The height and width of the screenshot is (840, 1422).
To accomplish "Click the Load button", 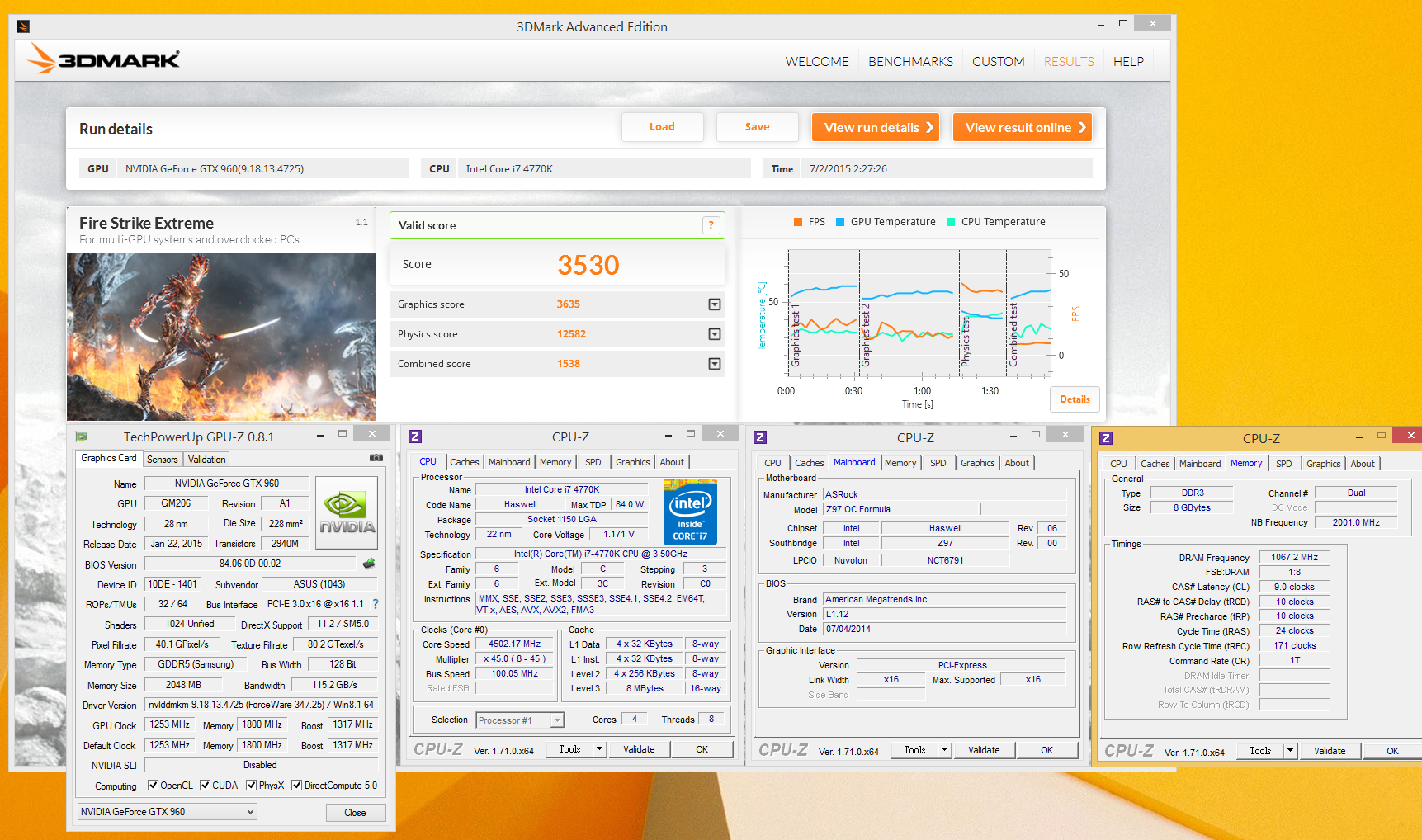I will 662,127.
